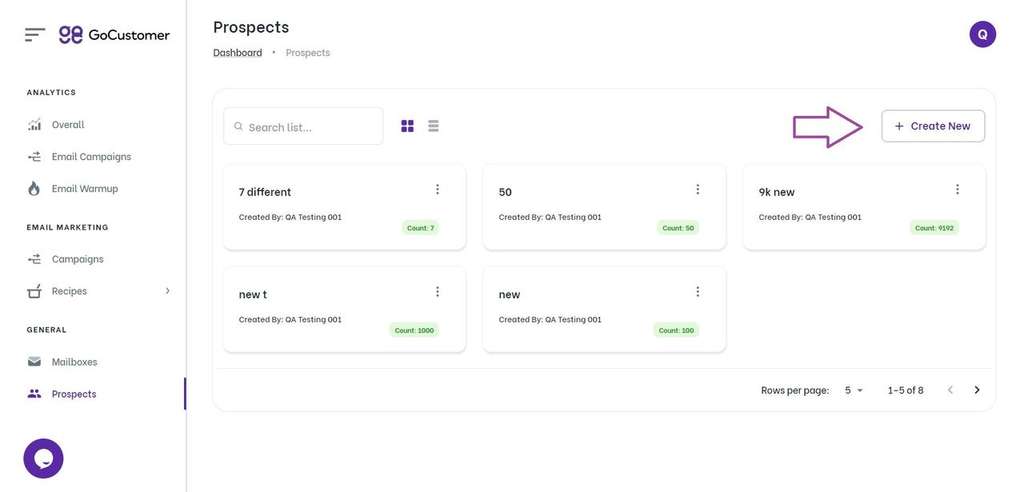The image size is (1024, 492).
Task: Click Prospects breadcrumb text
Action: click(308, 52)
